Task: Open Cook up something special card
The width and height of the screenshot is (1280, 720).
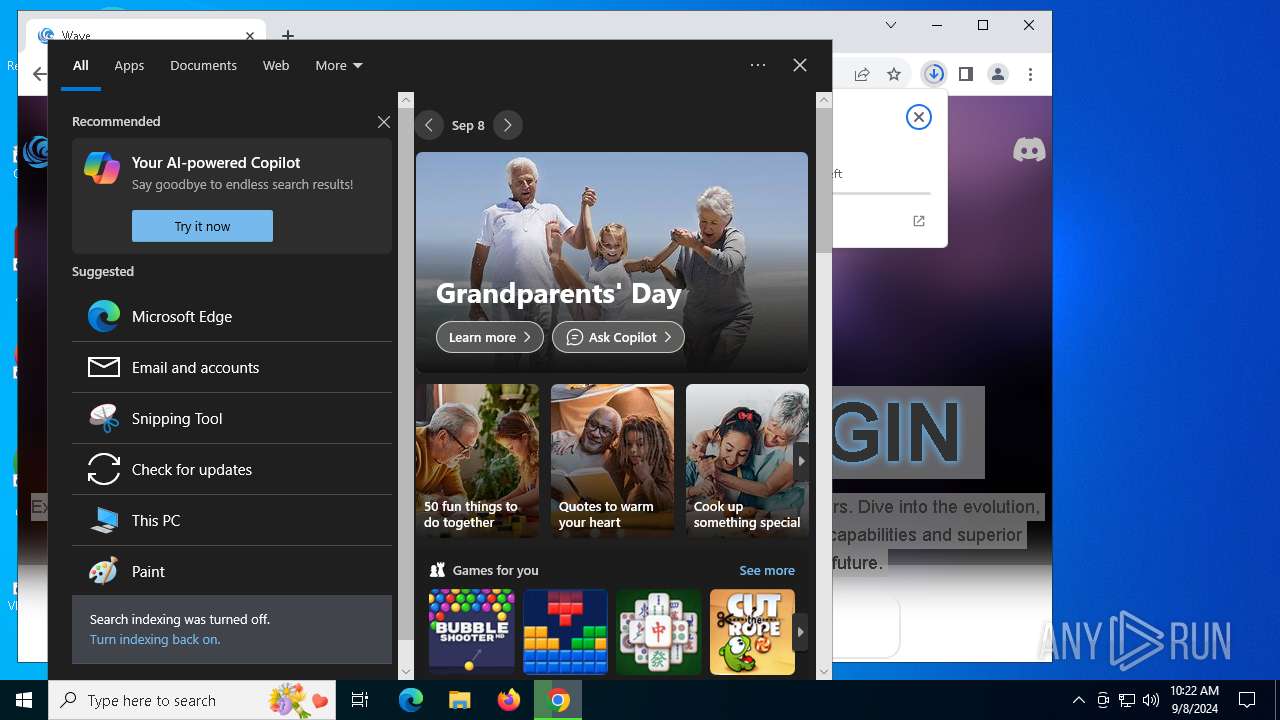Action: pyautogui.click(x=747, y=461)
